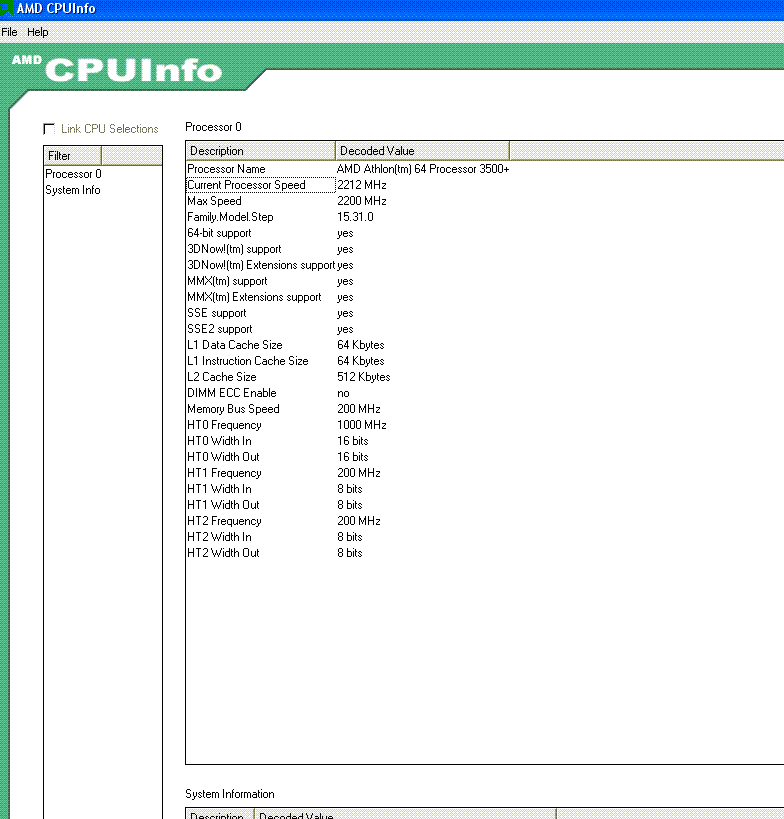Click the 2212 MHz value
This screenshot has height=819, width=784.
coord(362,185)
